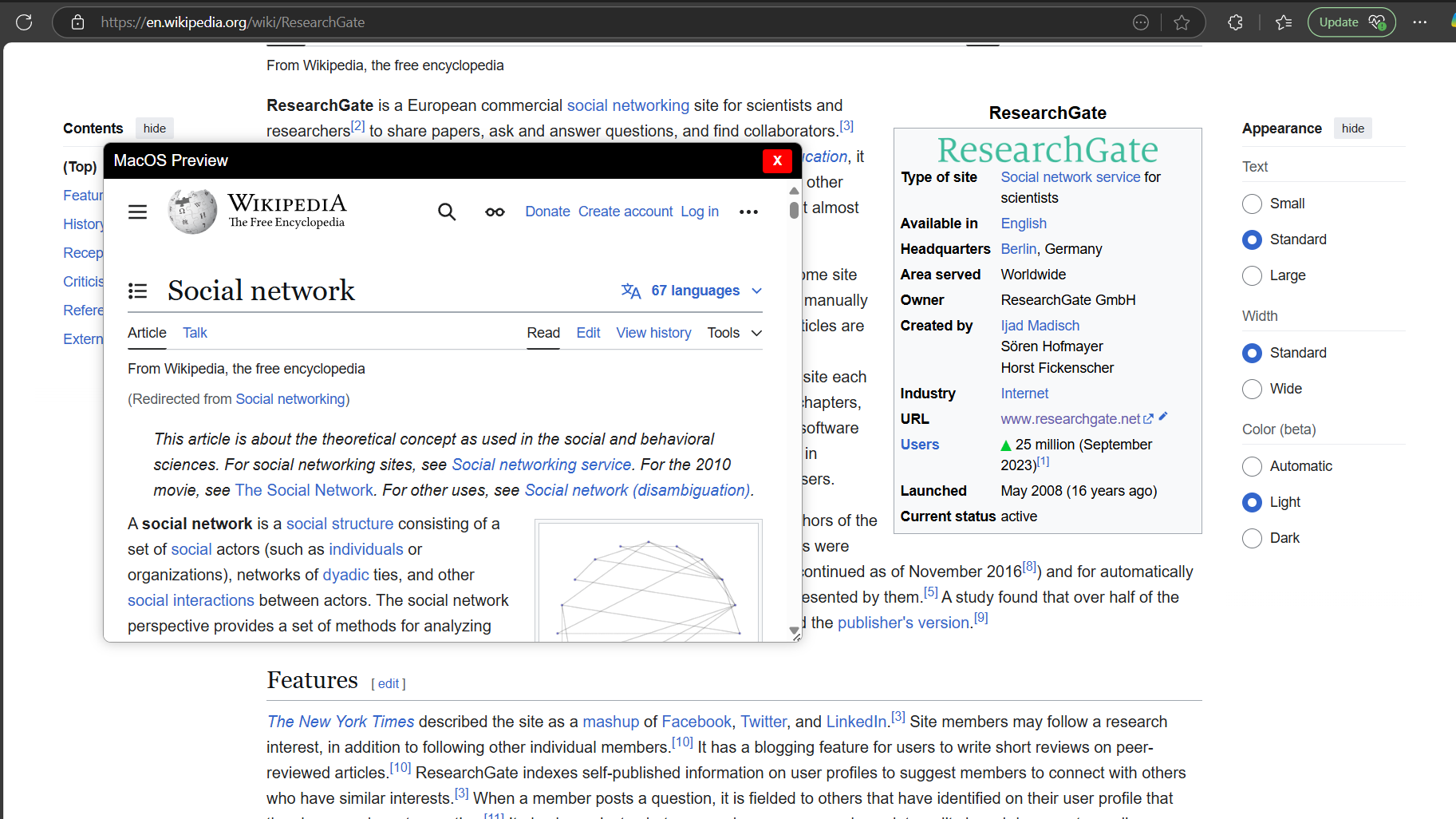This screenshot has height=819, width=1456.
Task: Open Berlin link in infobox
Action: 1019,249
